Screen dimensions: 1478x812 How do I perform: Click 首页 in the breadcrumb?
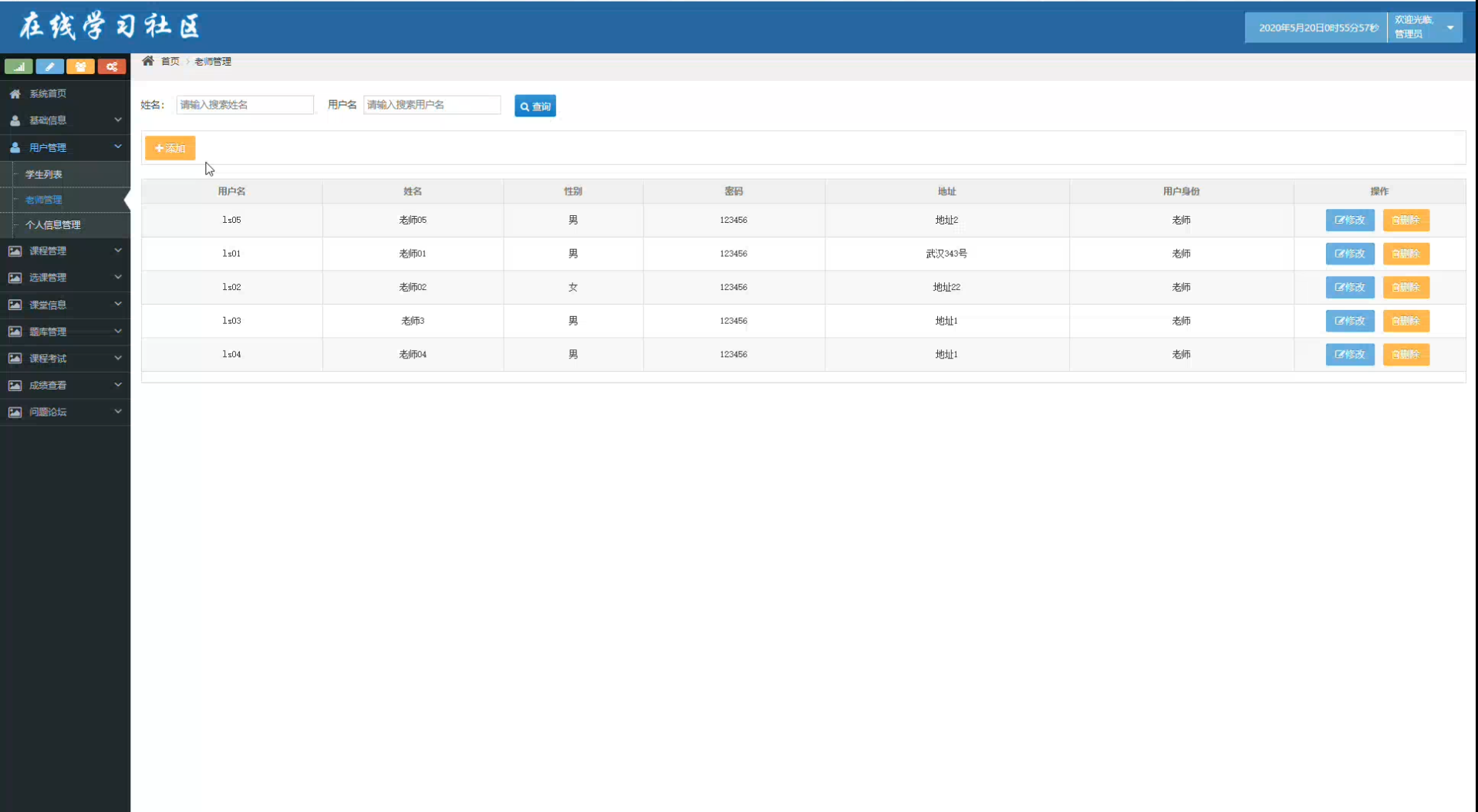click(170, 62)
